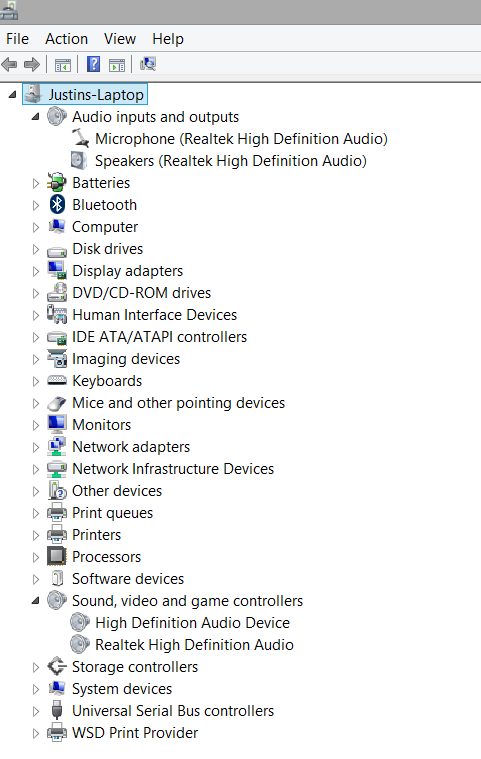Click the Microphone device icon
Image resolution: width=481 pixels, height=759 pixels.
tap(80, 138)
